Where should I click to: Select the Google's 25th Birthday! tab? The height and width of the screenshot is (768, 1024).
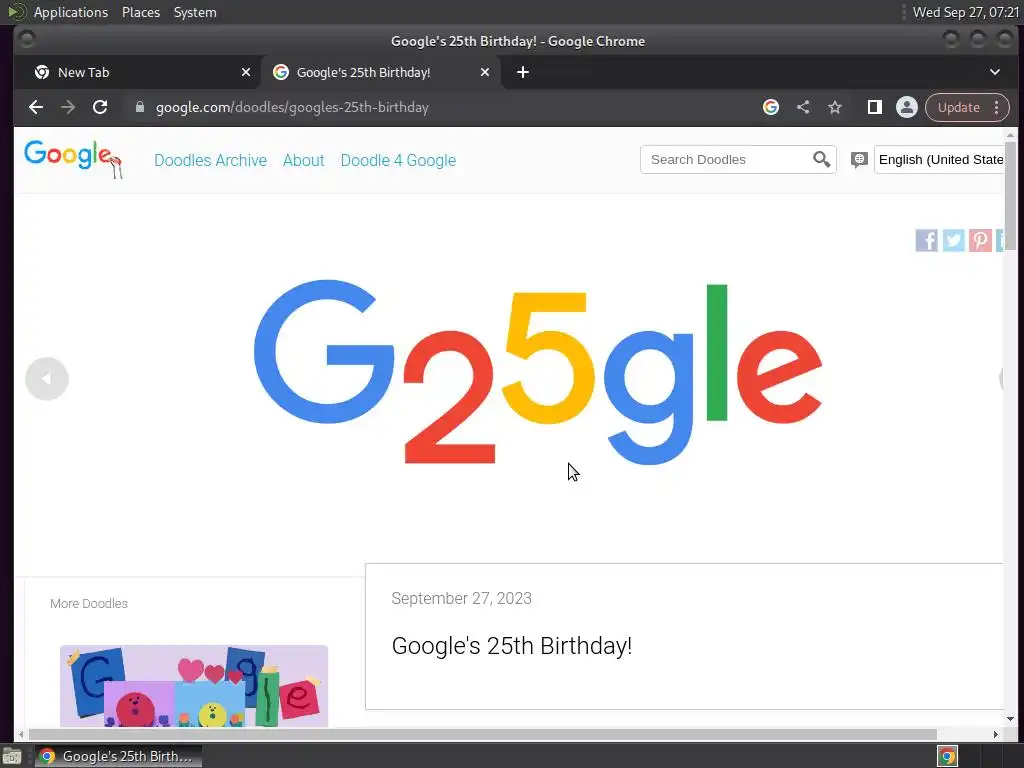(381, 72)
